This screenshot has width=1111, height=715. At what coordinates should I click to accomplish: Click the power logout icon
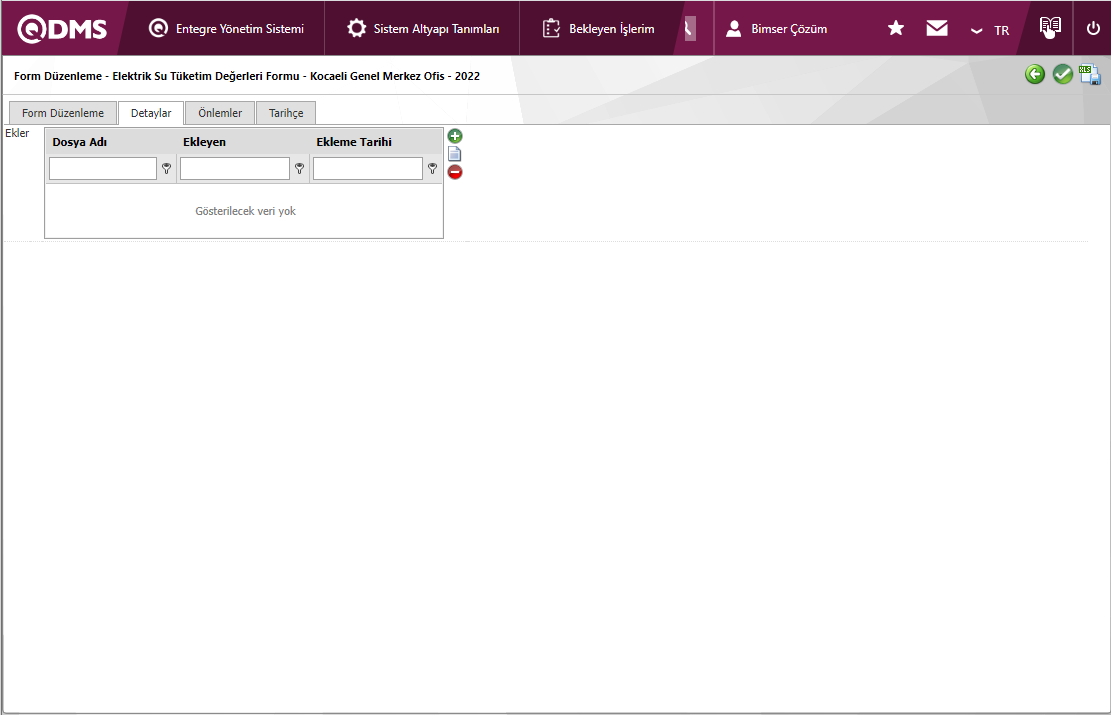tap(1093, 29)
